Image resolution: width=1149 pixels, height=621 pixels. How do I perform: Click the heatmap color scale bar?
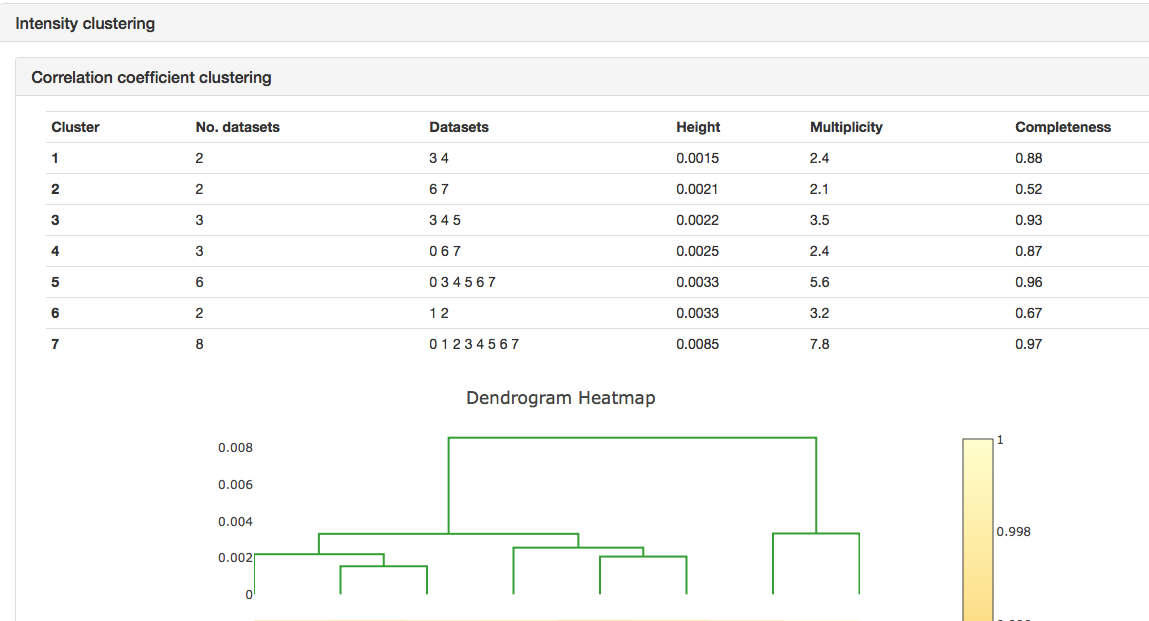[977, 530]
